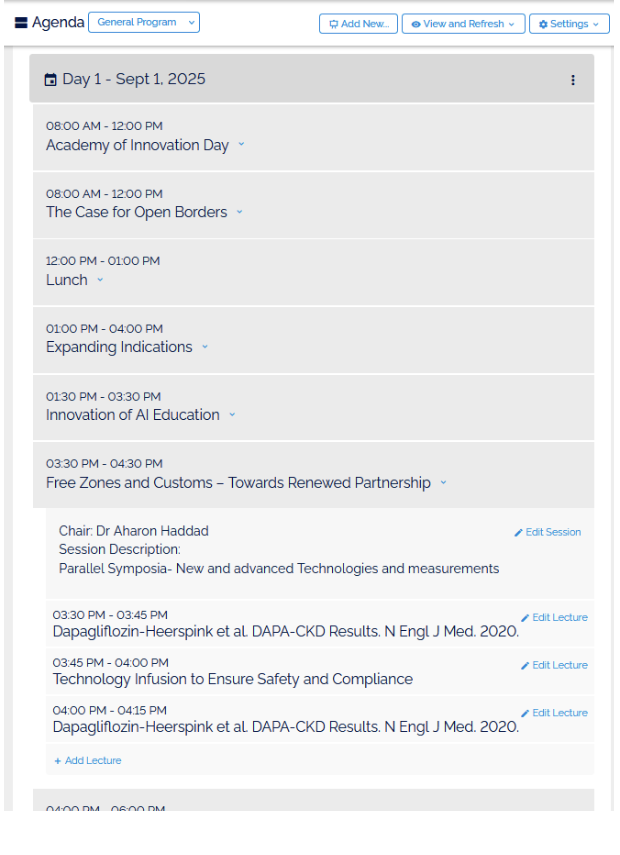Screen dimensions: 620x855
Task: Click the Add Lecture link
Action: (x=92, y=761)
